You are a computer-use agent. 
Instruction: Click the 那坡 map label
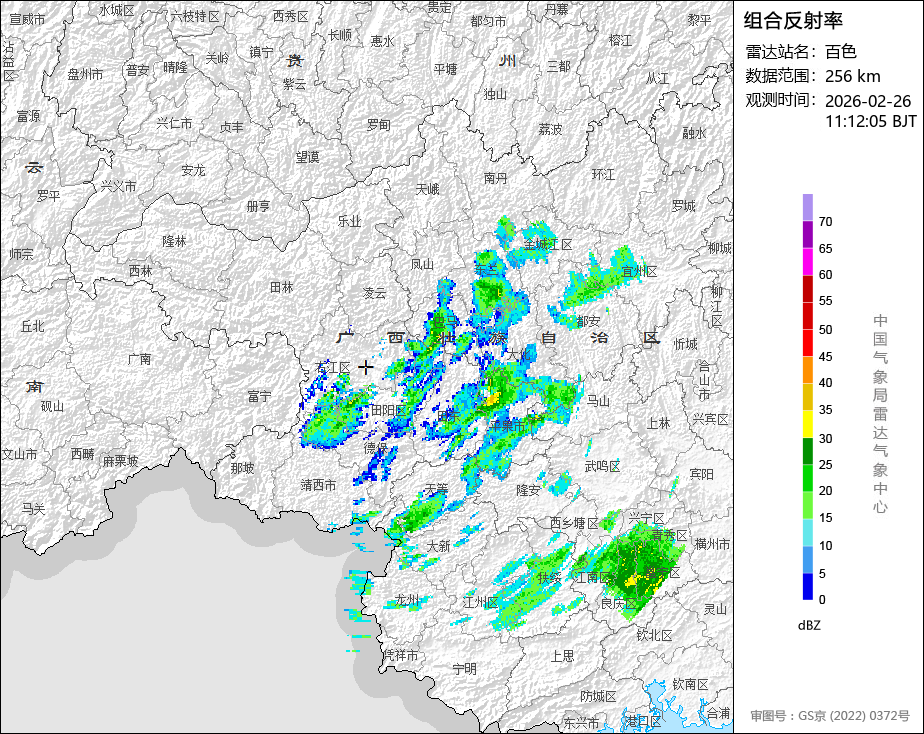pyautogui.click(x=242, y=468)
